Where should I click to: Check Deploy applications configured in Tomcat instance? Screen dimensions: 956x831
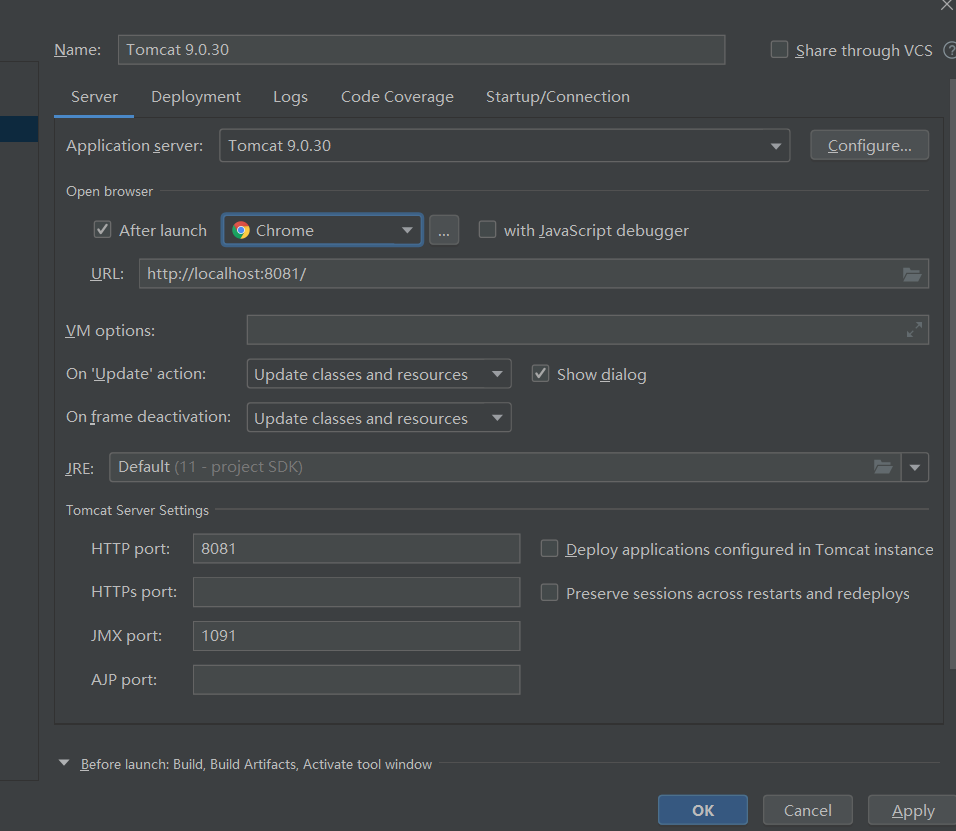click(549, 549)
